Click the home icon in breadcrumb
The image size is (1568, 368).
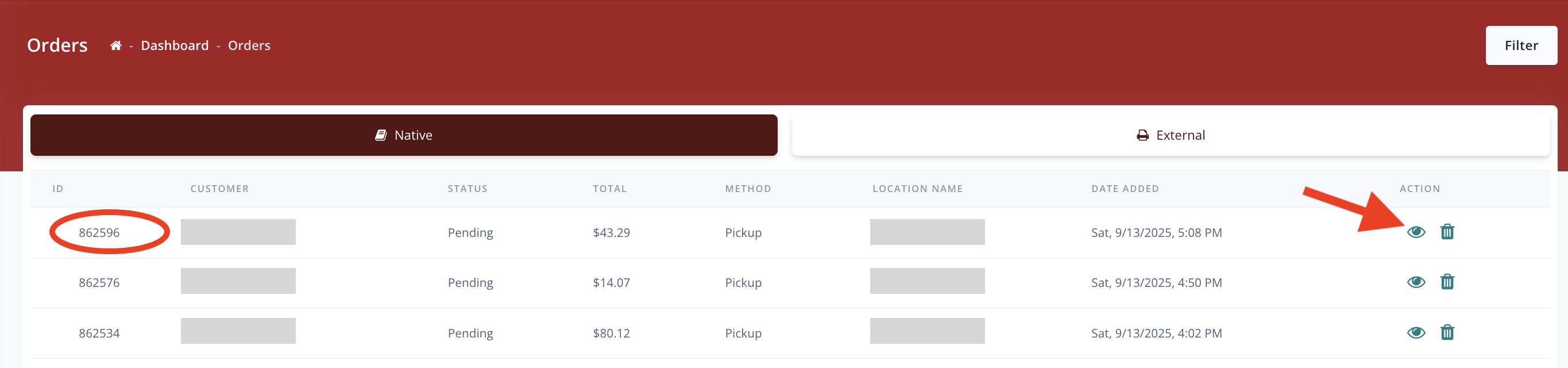(115, 45)
